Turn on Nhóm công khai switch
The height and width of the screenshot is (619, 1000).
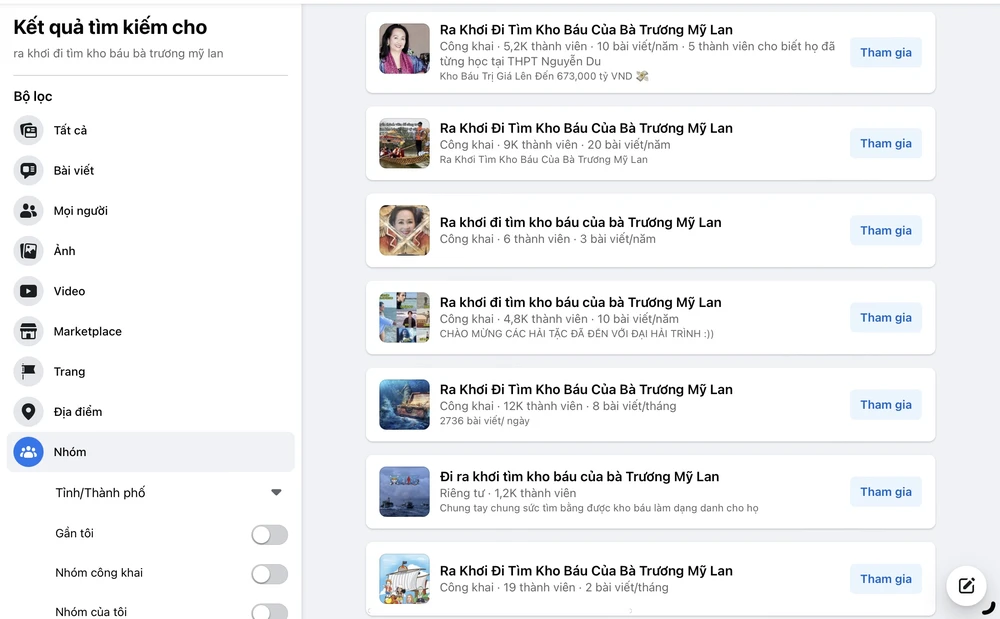(269, 574)
